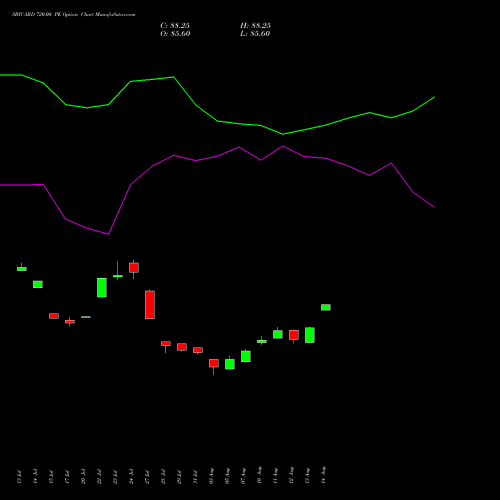Click the open value O: 85.60
Screen dimensions: 500x500
coord(175,34)
